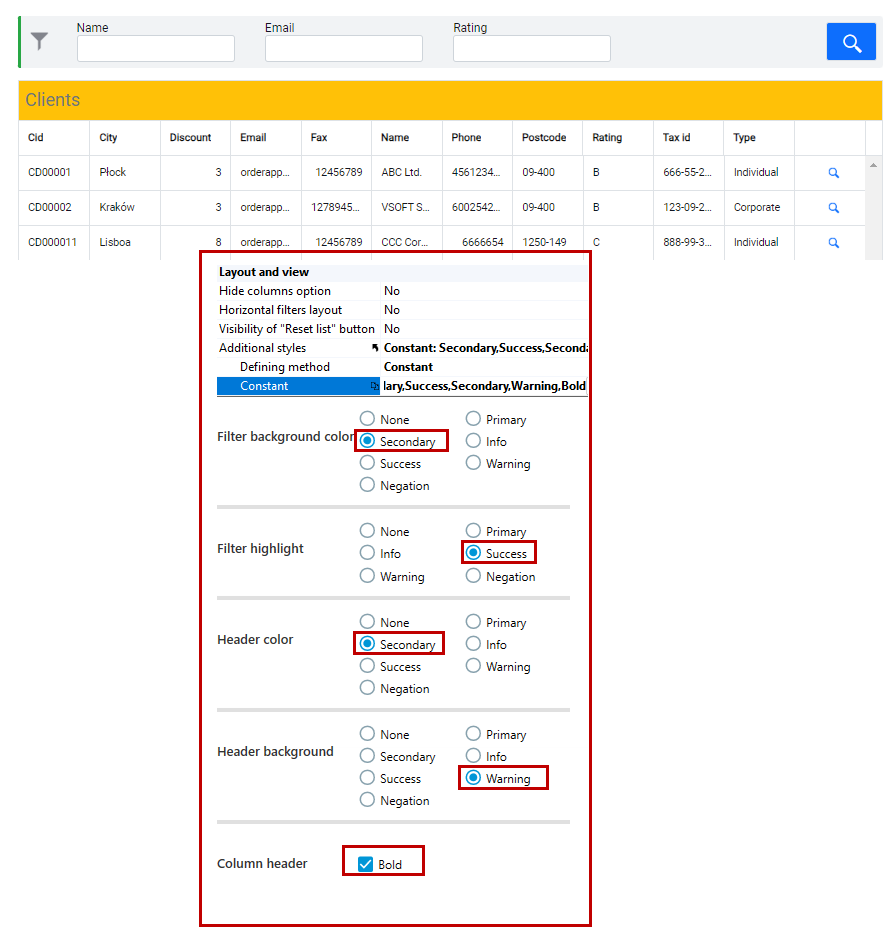Click the Kraków city cell
893x928 pixels.
125,208
